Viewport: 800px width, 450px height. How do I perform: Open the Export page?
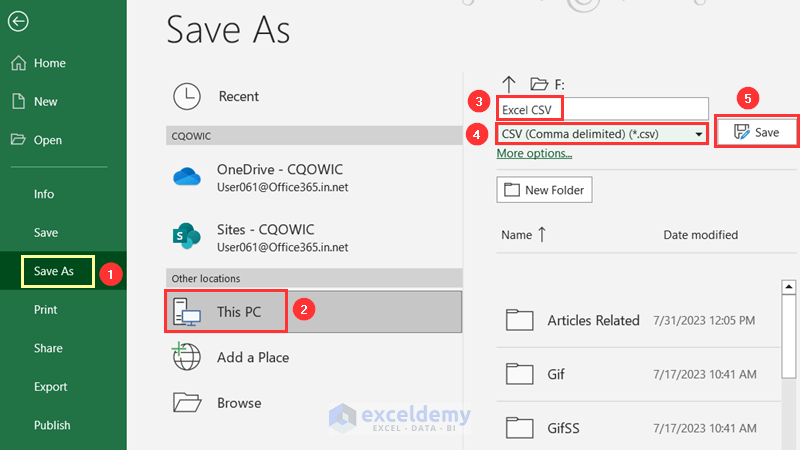[51, 387]
